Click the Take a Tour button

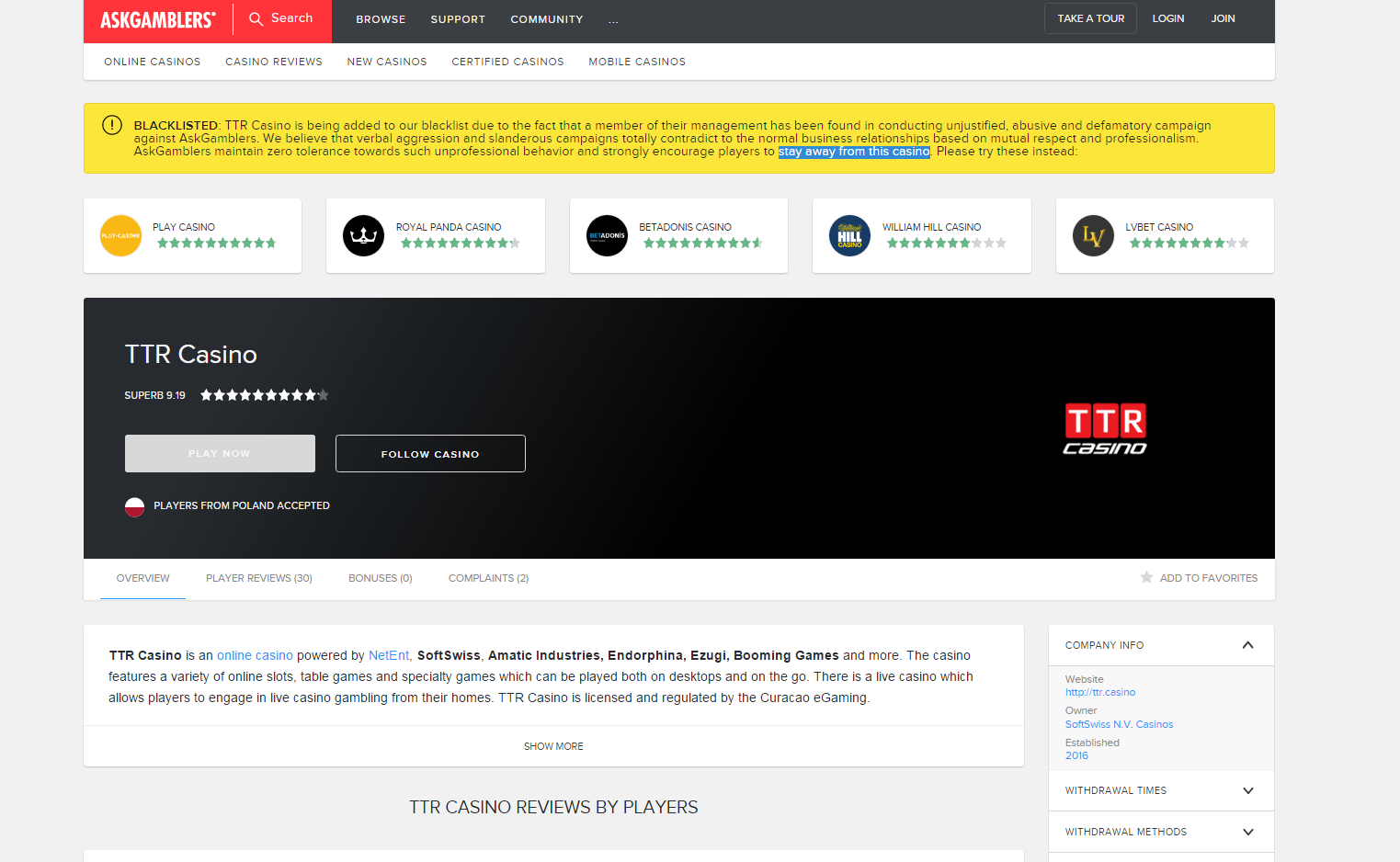1090,18
